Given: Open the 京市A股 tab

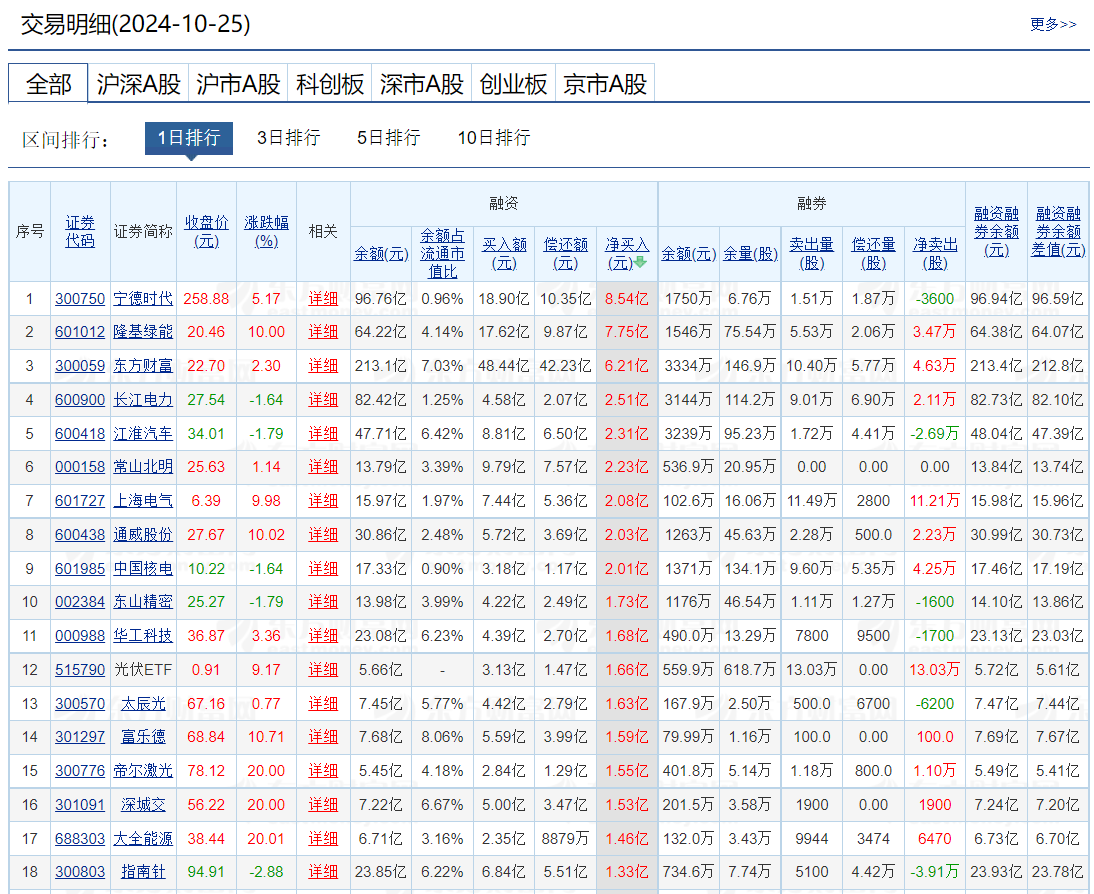Looking at the screenshot, I should tap(605, 84).
